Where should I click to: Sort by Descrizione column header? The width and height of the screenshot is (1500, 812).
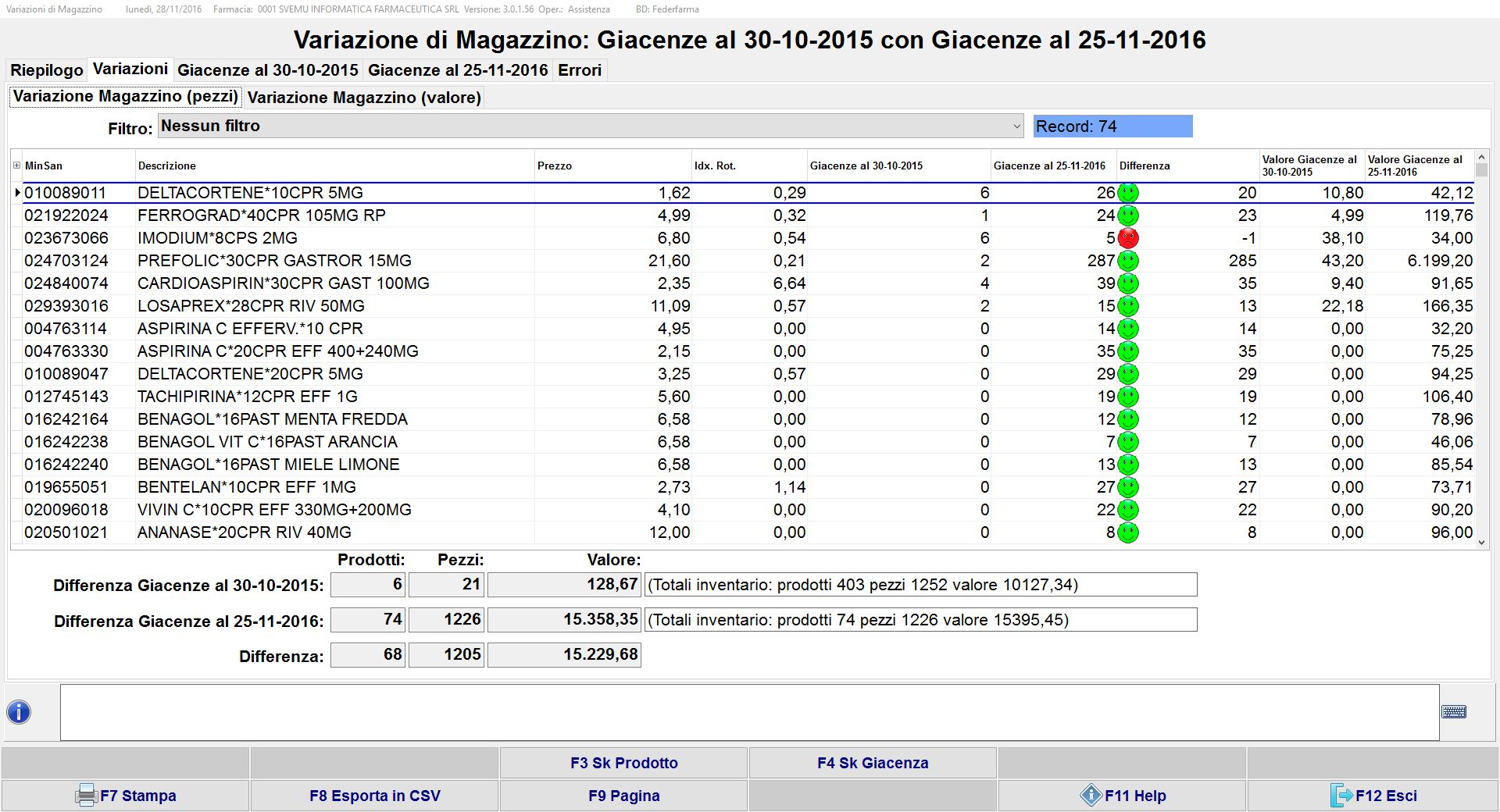167,166
